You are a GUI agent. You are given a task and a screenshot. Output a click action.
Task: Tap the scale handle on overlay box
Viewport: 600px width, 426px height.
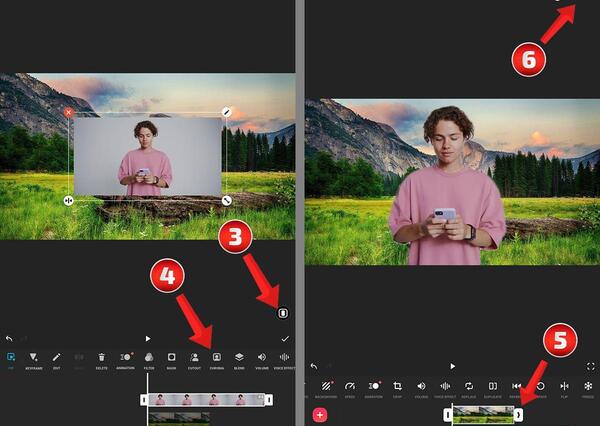coord(227,201)
